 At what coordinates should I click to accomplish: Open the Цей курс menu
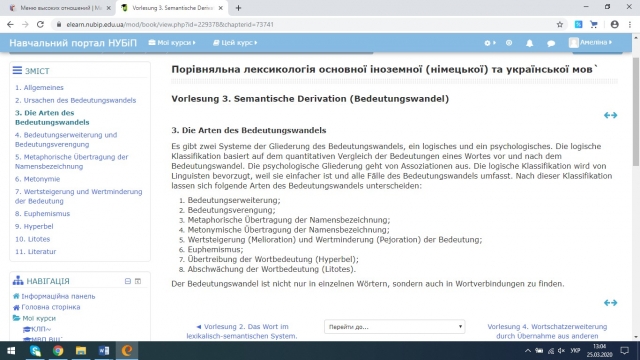tap(235, 42)
